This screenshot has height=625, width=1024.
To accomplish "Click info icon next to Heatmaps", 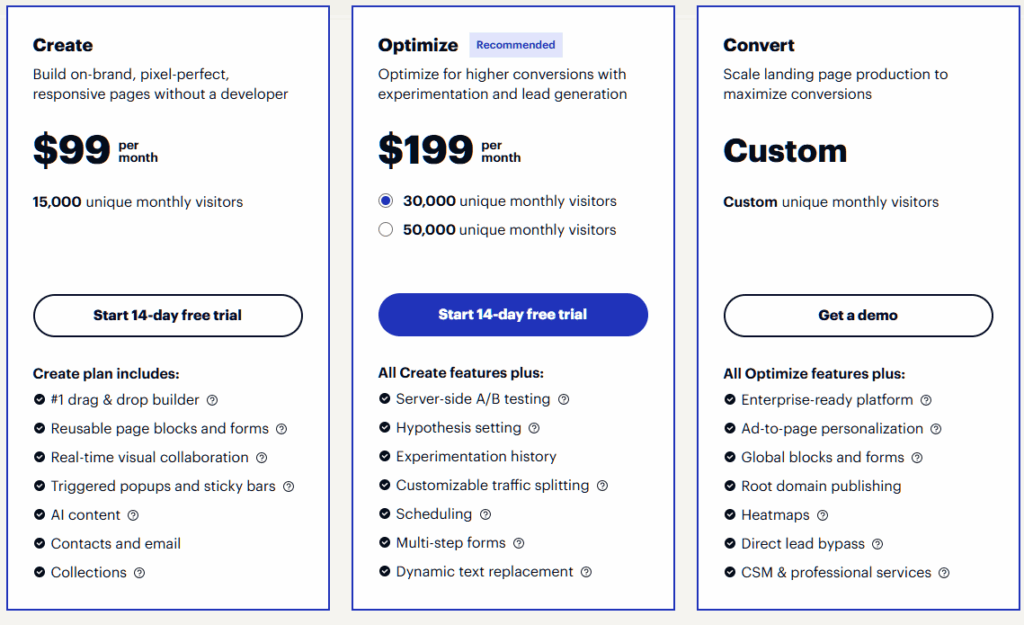I will [x=822, y=516].
